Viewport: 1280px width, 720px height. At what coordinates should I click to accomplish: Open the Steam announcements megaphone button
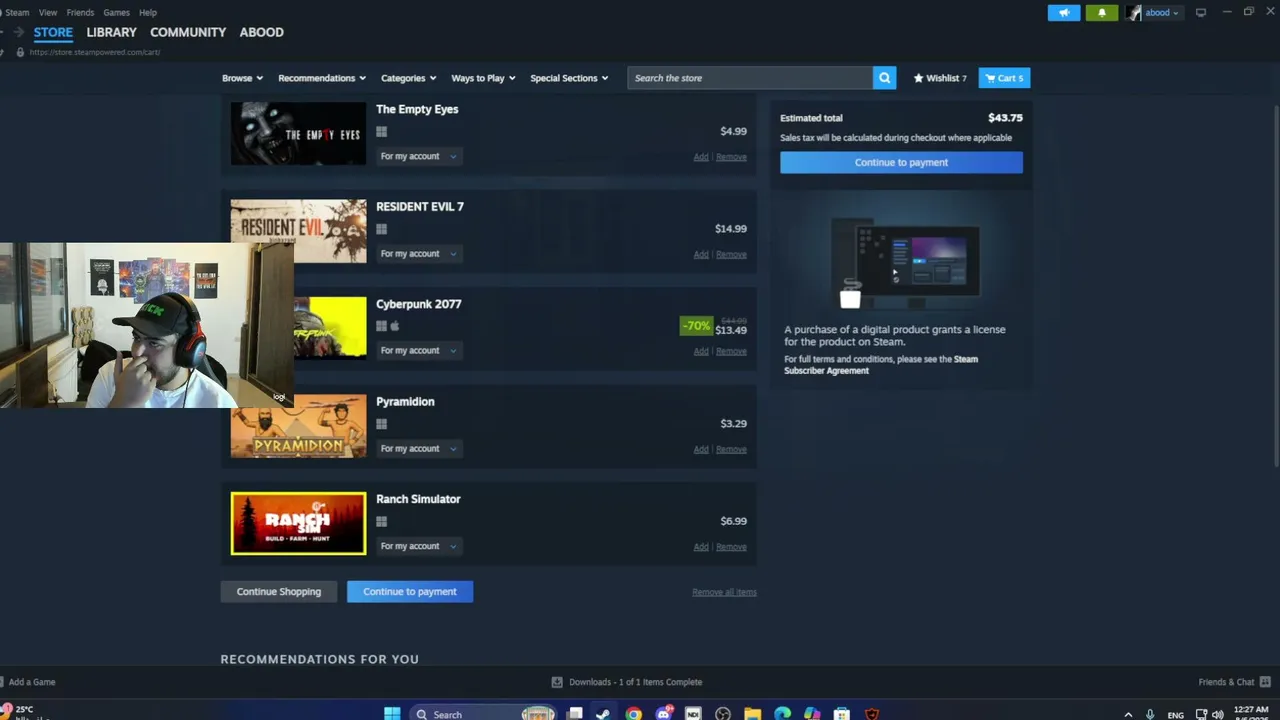[x=1064, y=13]
